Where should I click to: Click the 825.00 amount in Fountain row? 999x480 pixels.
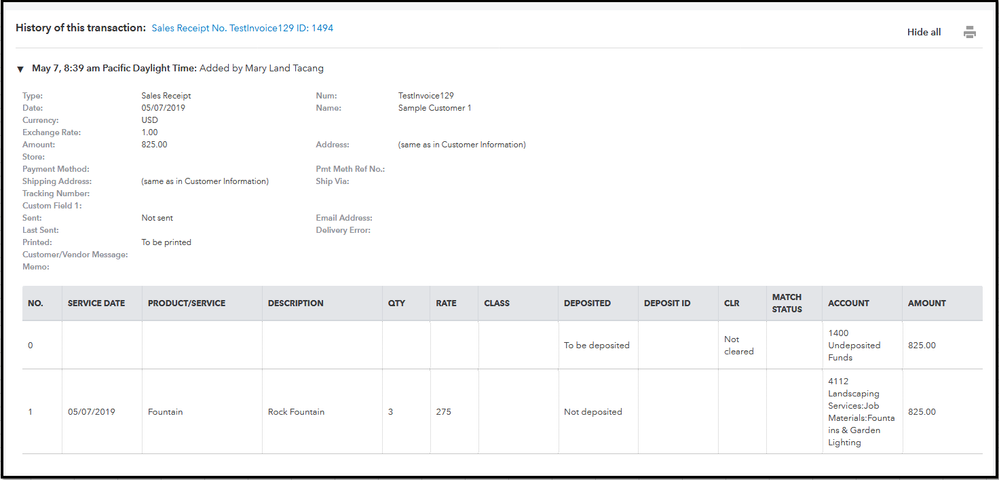point(922,412)
